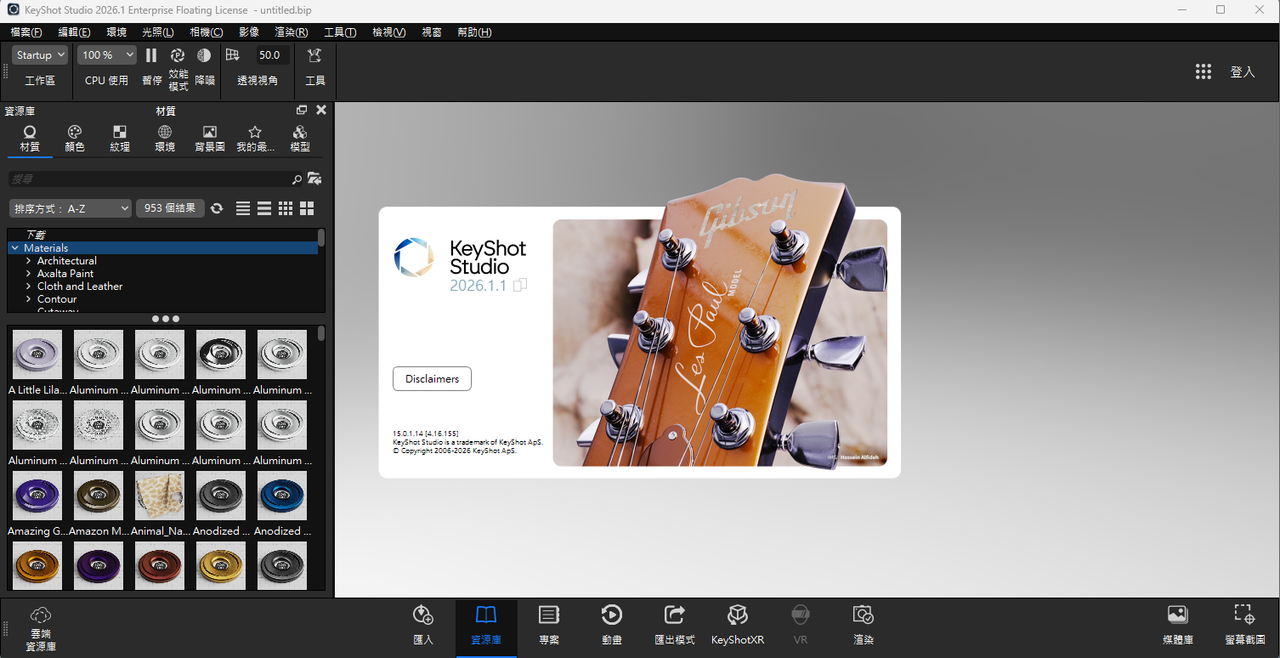
Task: Click the import folder icon beside search
Action: (315, 179)
